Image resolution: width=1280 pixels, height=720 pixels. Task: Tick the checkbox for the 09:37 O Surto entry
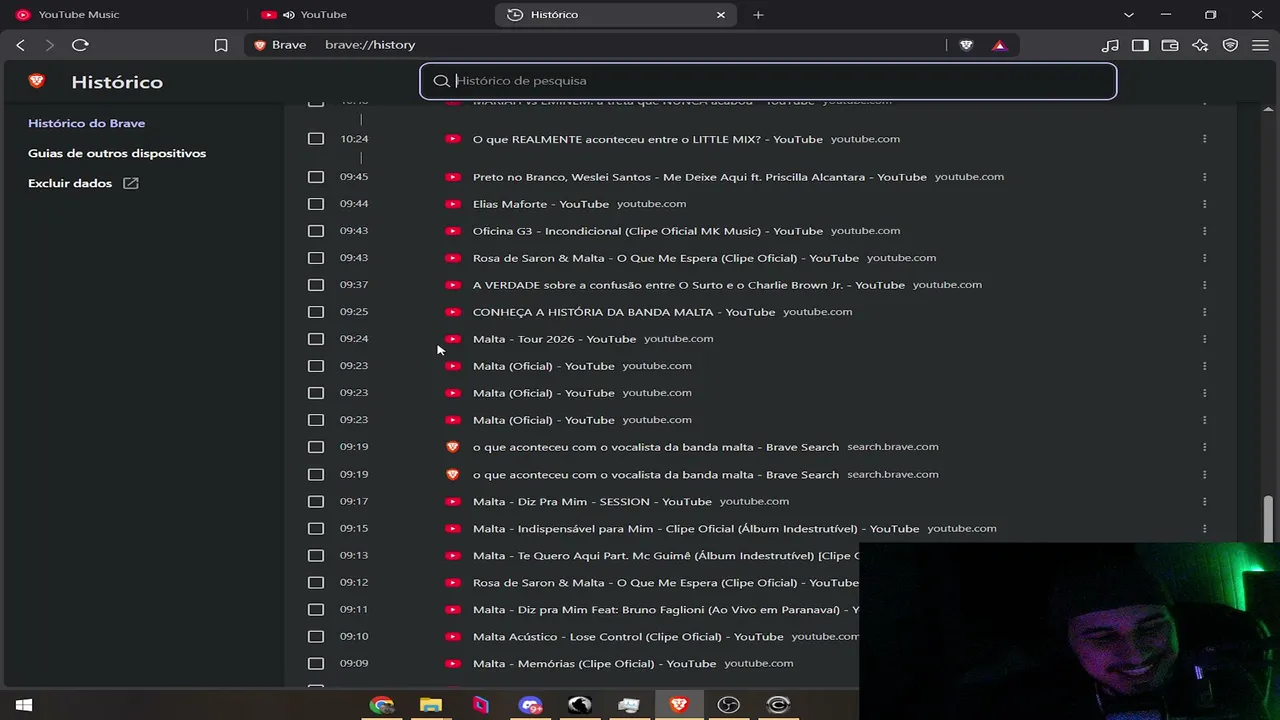coord(316,285)
